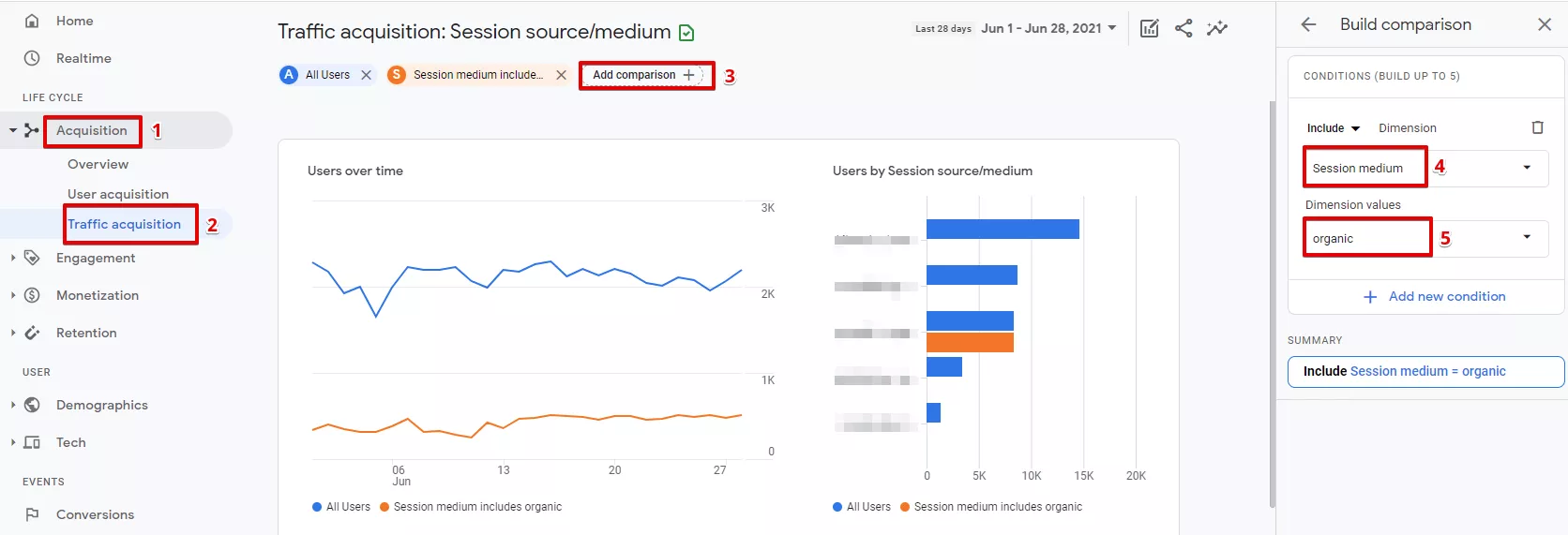Viewport: 1568px width, 535px height.
Task: Click the Session medium include chip label
Action: coord(478,75)
